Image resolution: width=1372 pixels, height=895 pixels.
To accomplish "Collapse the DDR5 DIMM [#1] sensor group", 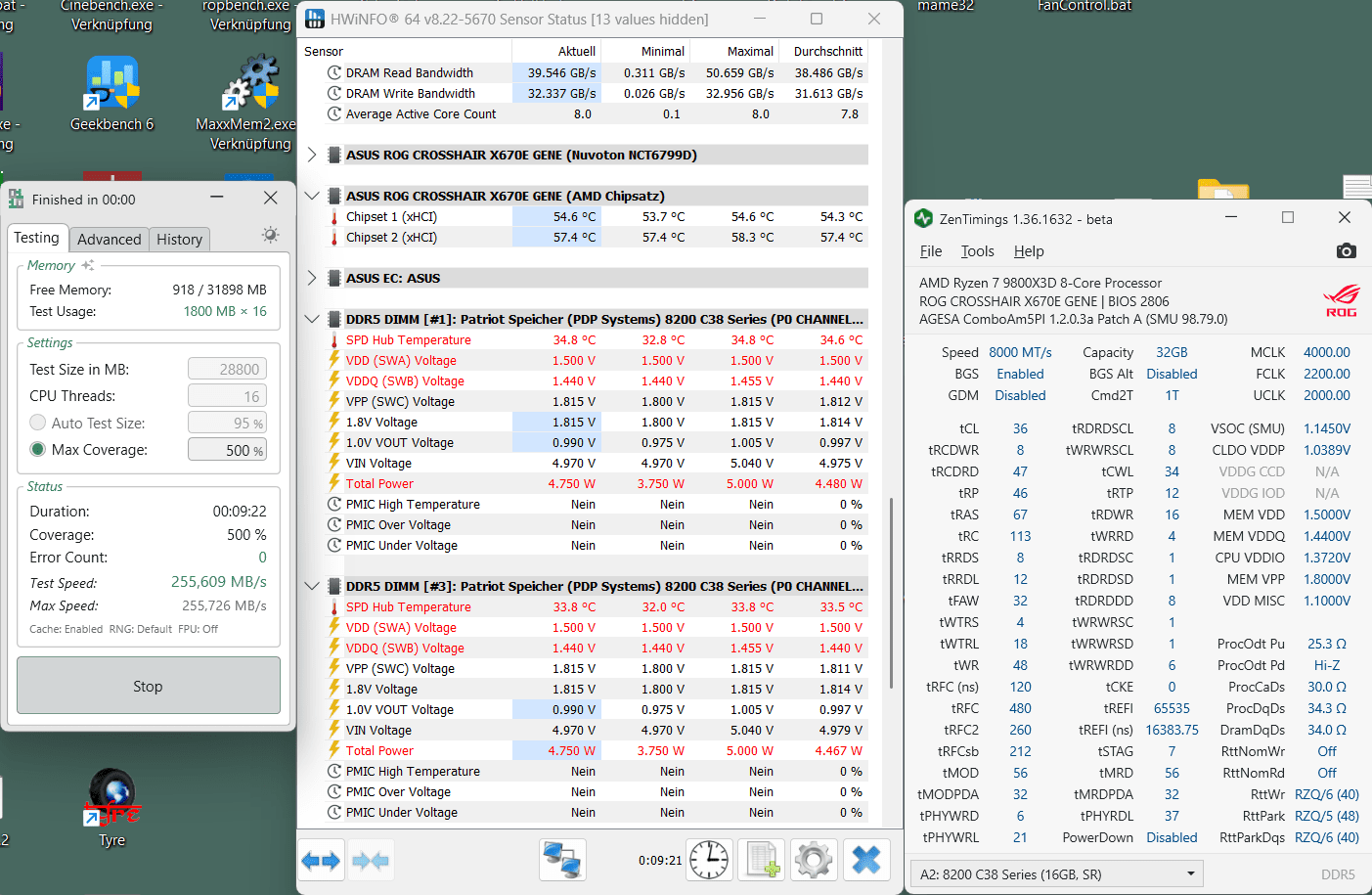I will pyautogui.click(x=312, y=319).
